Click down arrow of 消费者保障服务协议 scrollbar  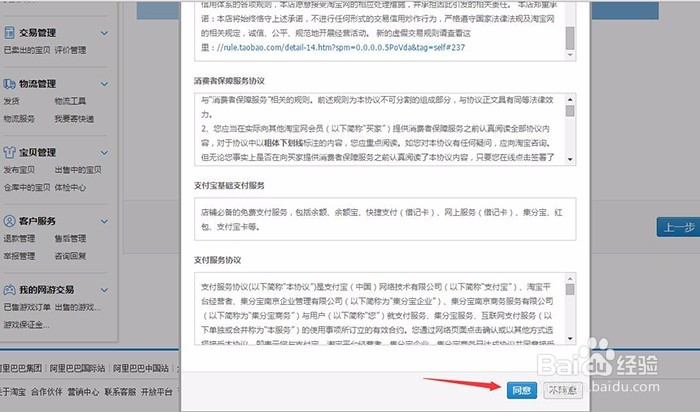coord(570,159)
